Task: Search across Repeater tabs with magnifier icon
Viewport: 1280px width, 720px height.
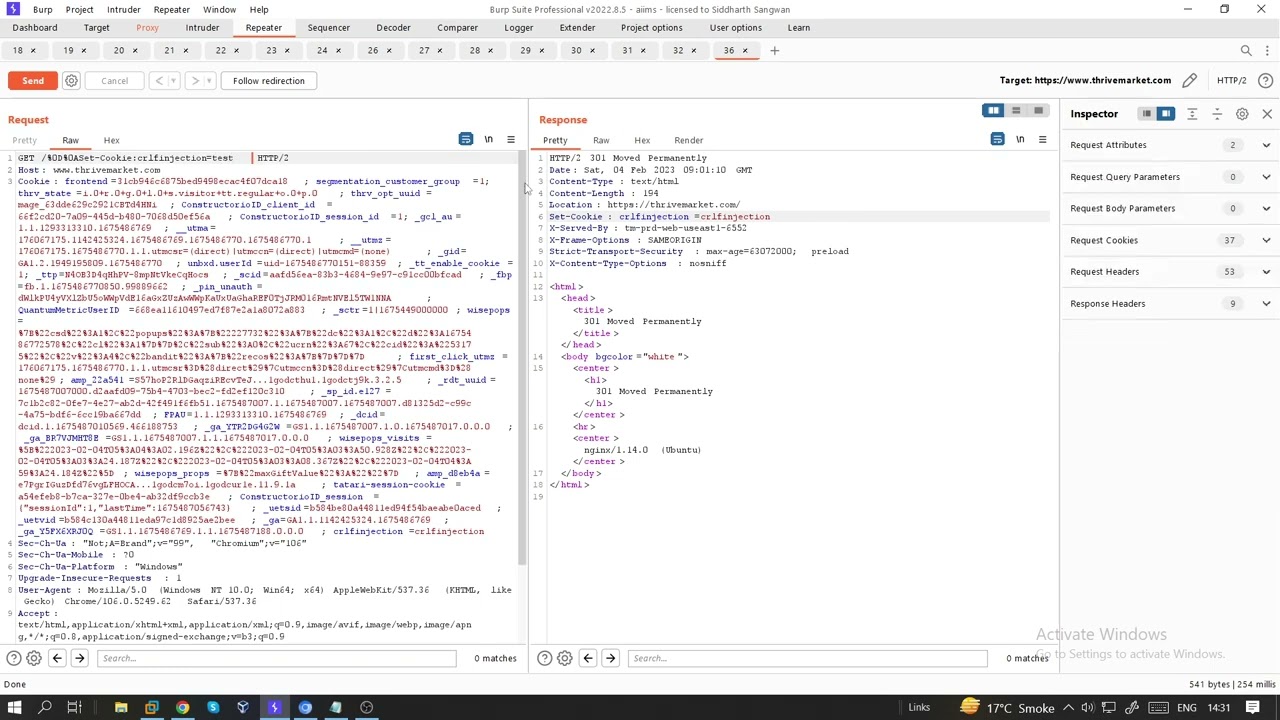Action: click(1246, 51)
